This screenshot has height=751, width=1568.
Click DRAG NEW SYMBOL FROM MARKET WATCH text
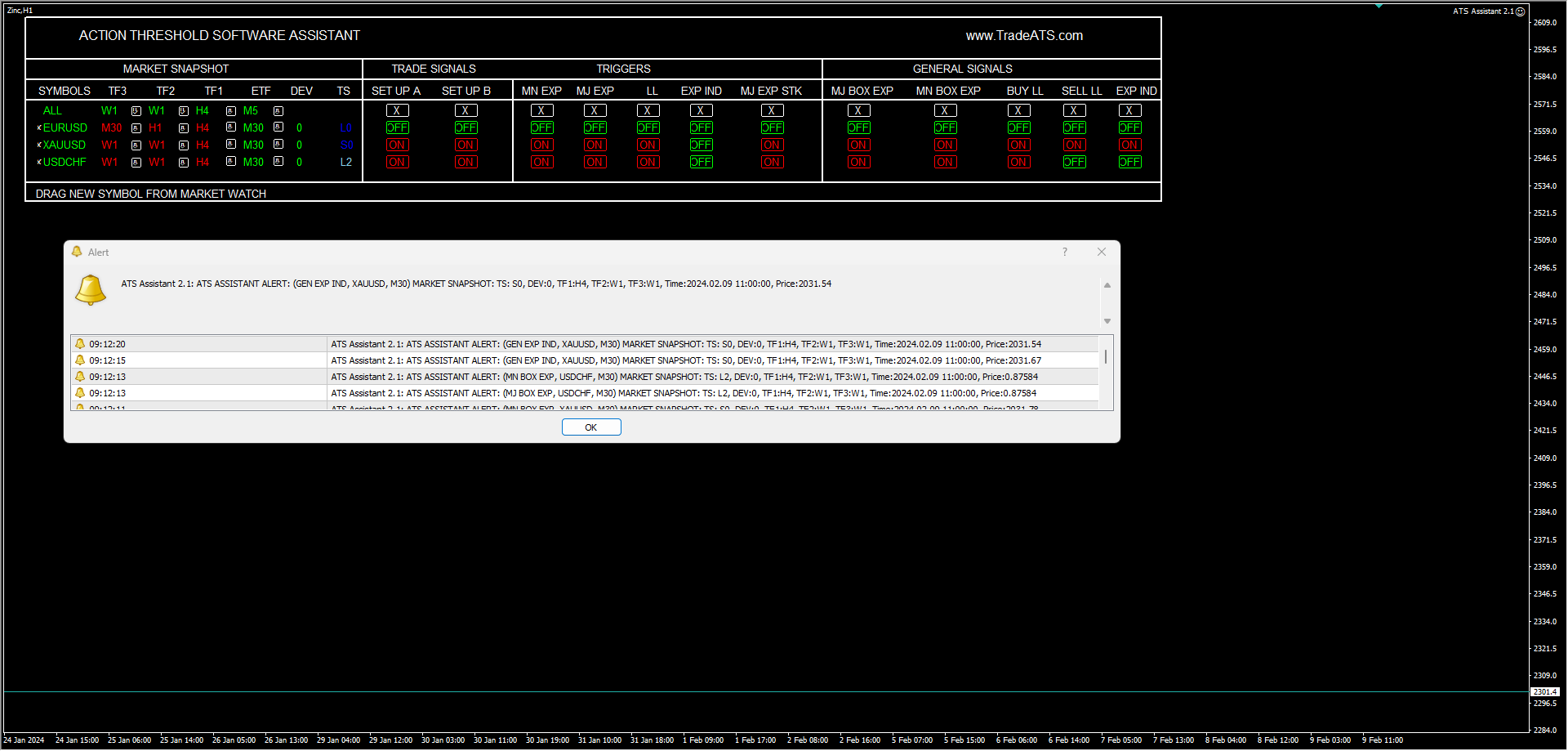coord(151,194)
